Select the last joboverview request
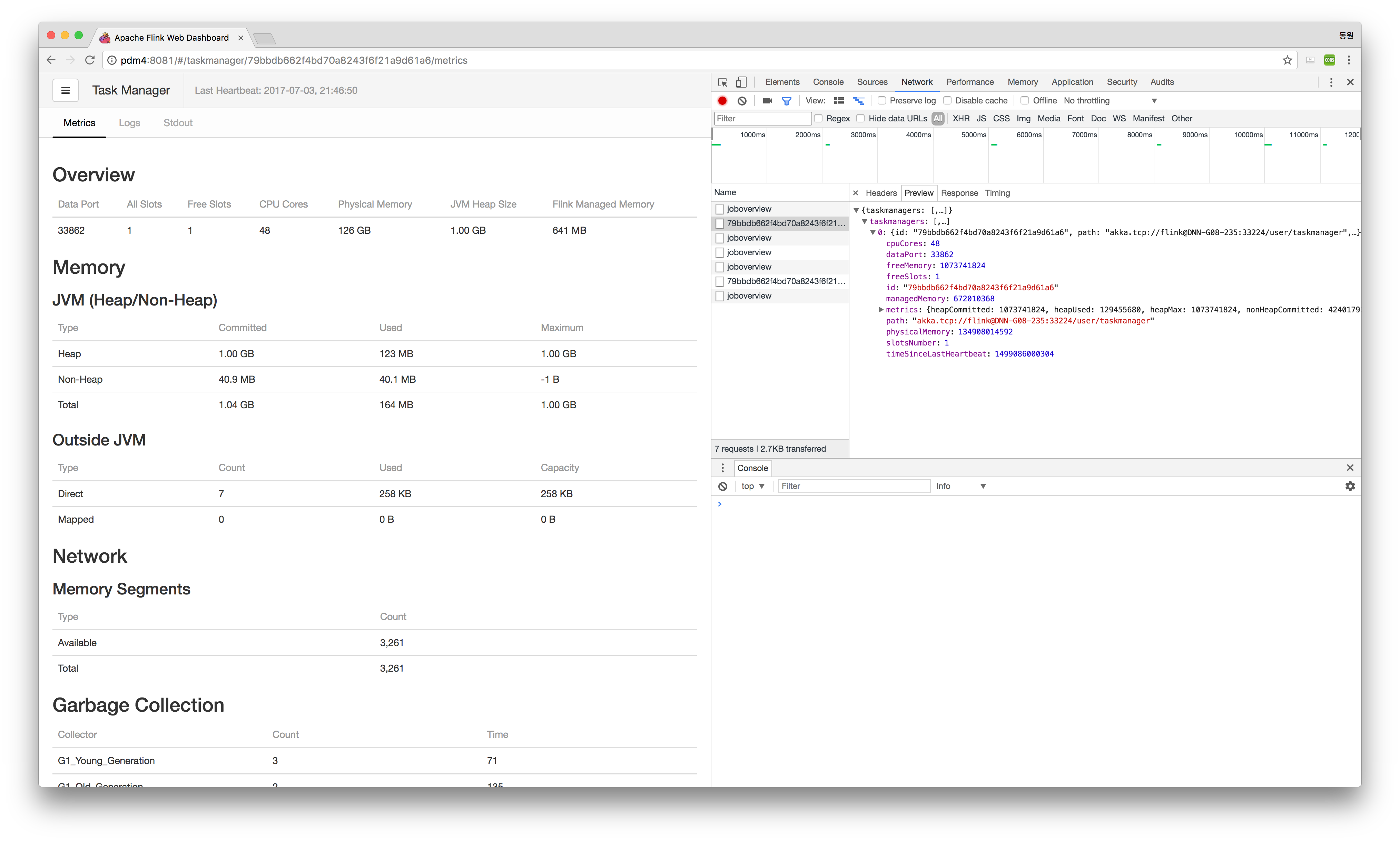 (x=748, y=295)
